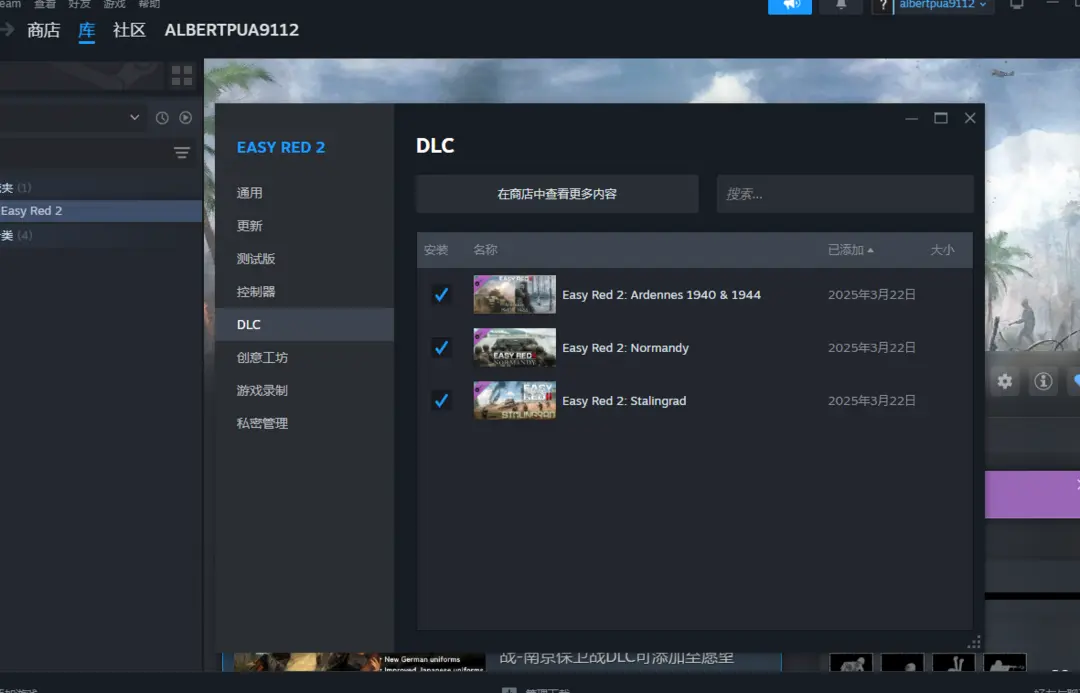Sort by the 大小 column header
Image resolution: width=1080 pixels, height=693 pixels.
pos(942,250)
